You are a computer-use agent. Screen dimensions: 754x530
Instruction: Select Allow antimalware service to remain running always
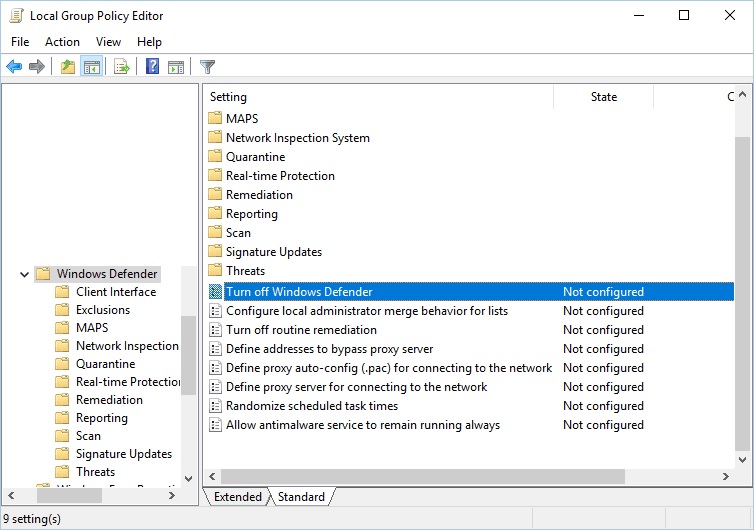point(363,425)
